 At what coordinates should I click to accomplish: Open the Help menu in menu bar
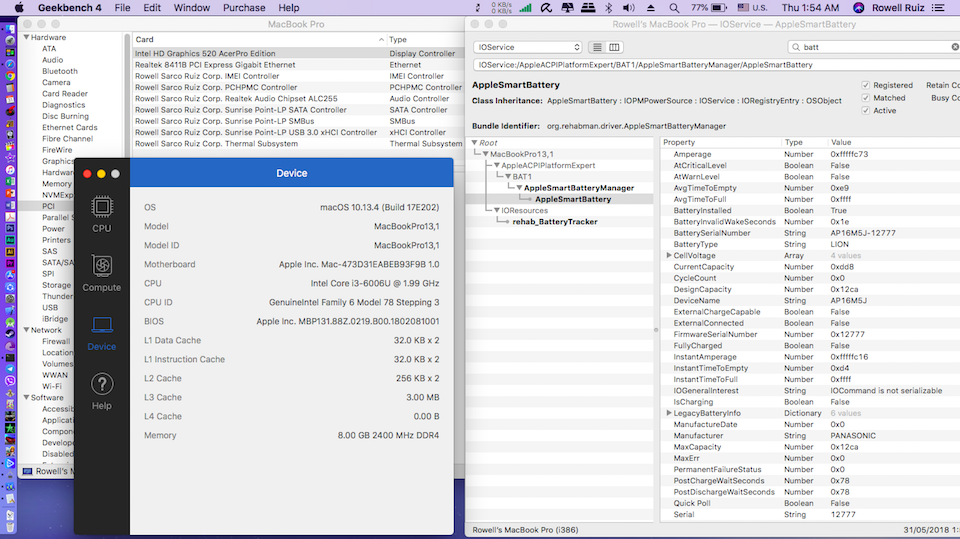(x=289, y=8)
